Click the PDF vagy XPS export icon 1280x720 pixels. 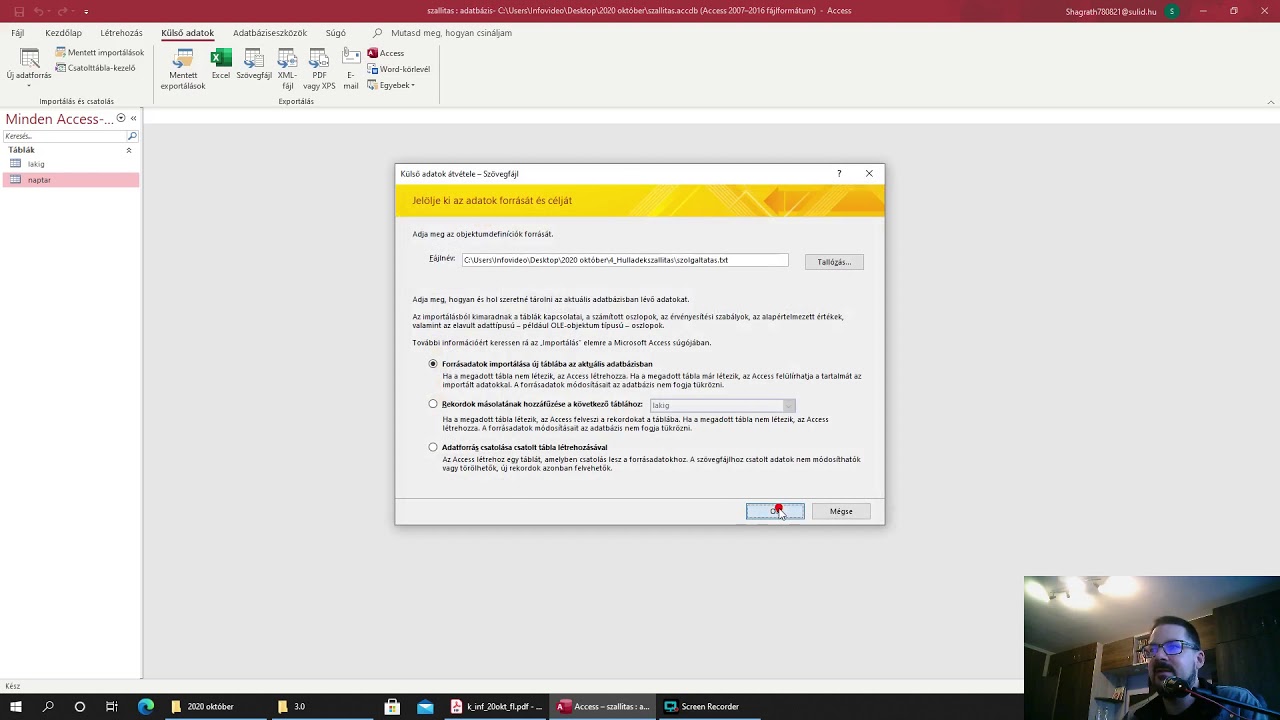(319, 68)
